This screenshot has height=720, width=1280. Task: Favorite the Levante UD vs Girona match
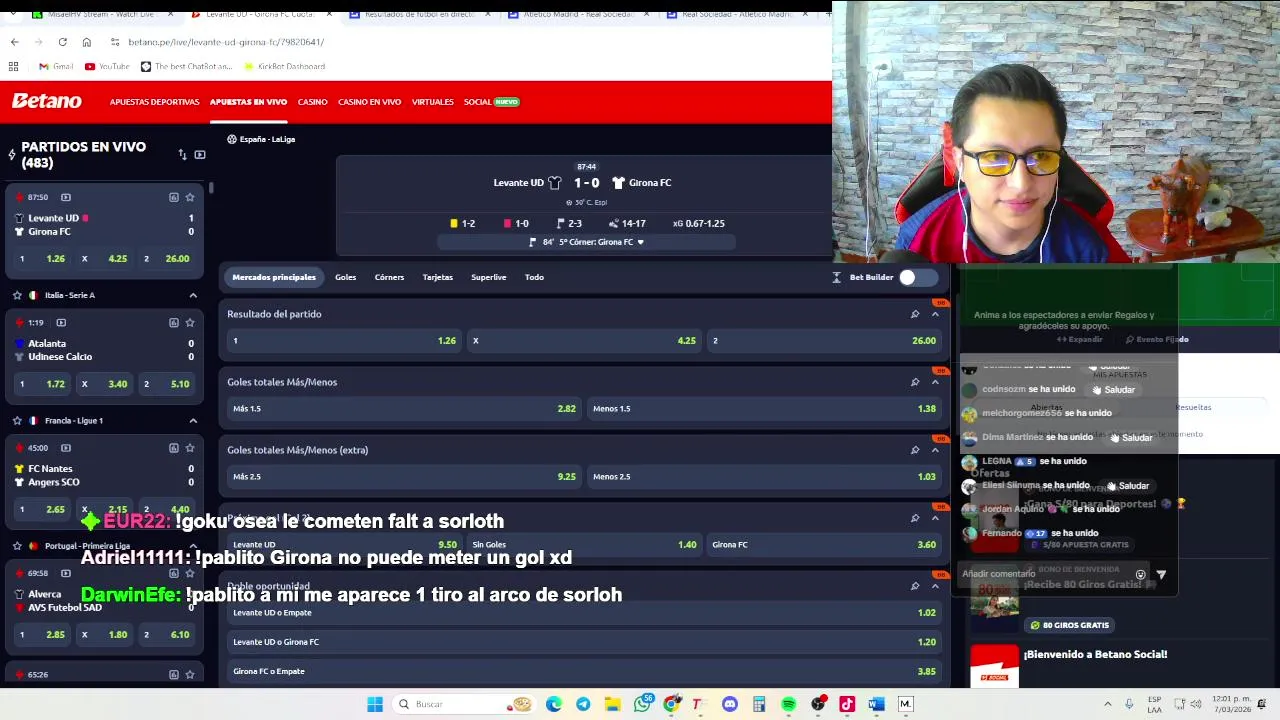[x=190, y=197]
